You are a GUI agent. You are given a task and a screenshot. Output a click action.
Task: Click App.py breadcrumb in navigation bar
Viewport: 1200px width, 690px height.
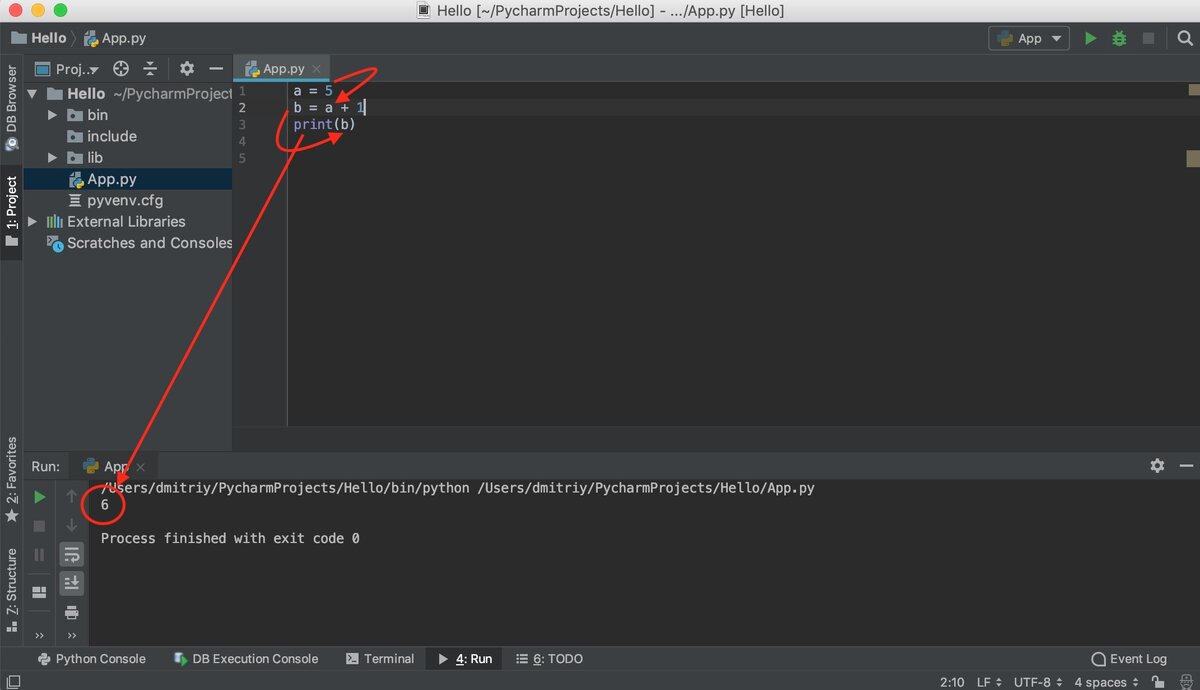114,38
